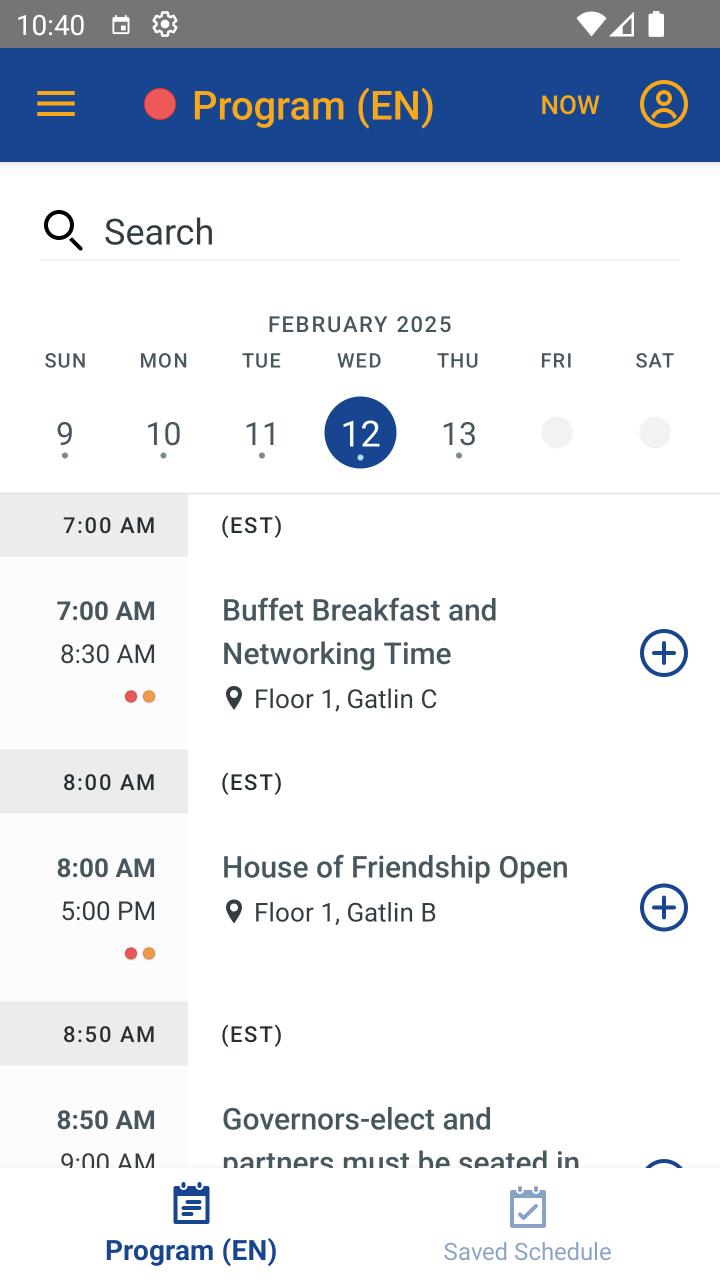This screenshot has height=1280, width=720.
Task: Tap the search magnifier icon
Action: click(x=63, y=231)
